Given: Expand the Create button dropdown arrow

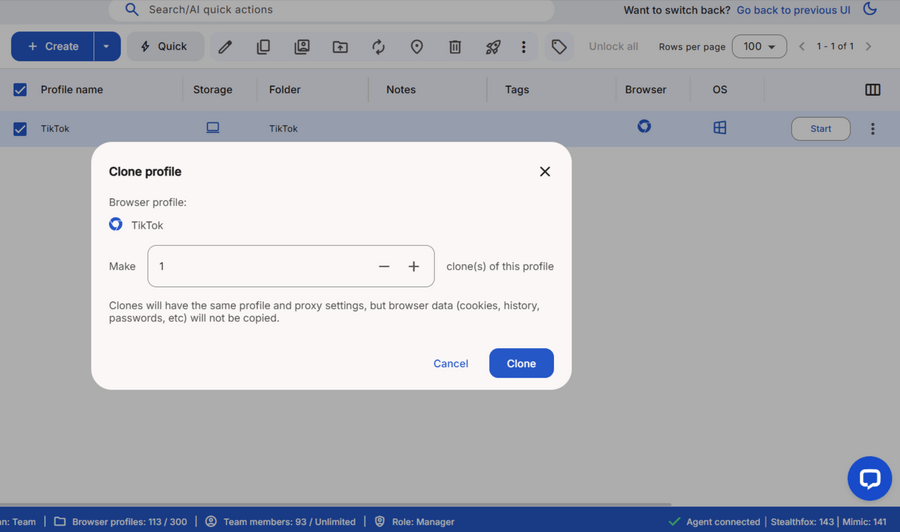Looking at the screenshot, I should click(106, 47).
